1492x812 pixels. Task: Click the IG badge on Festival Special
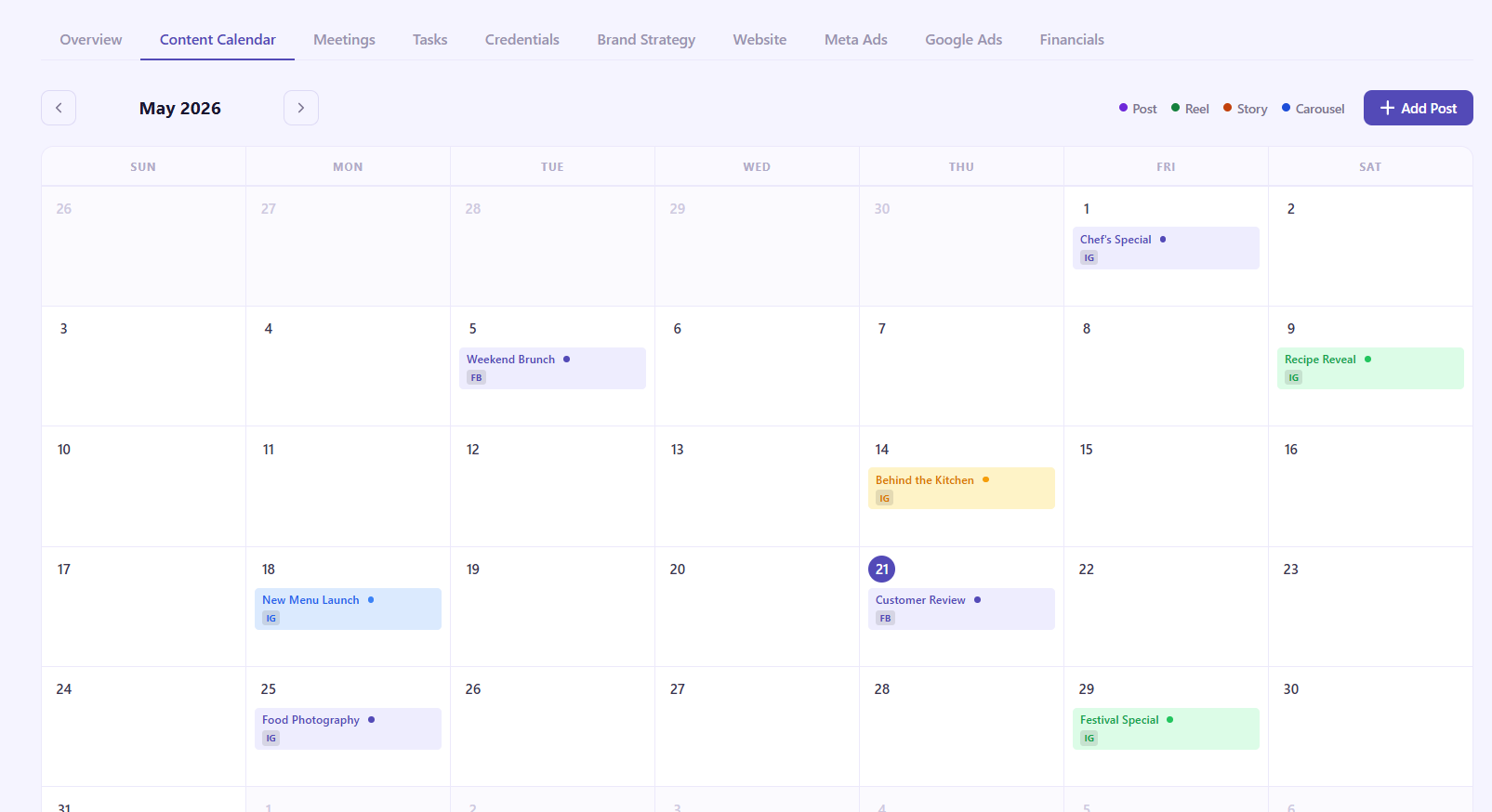pyautogui.click(x=1089, y=738)
